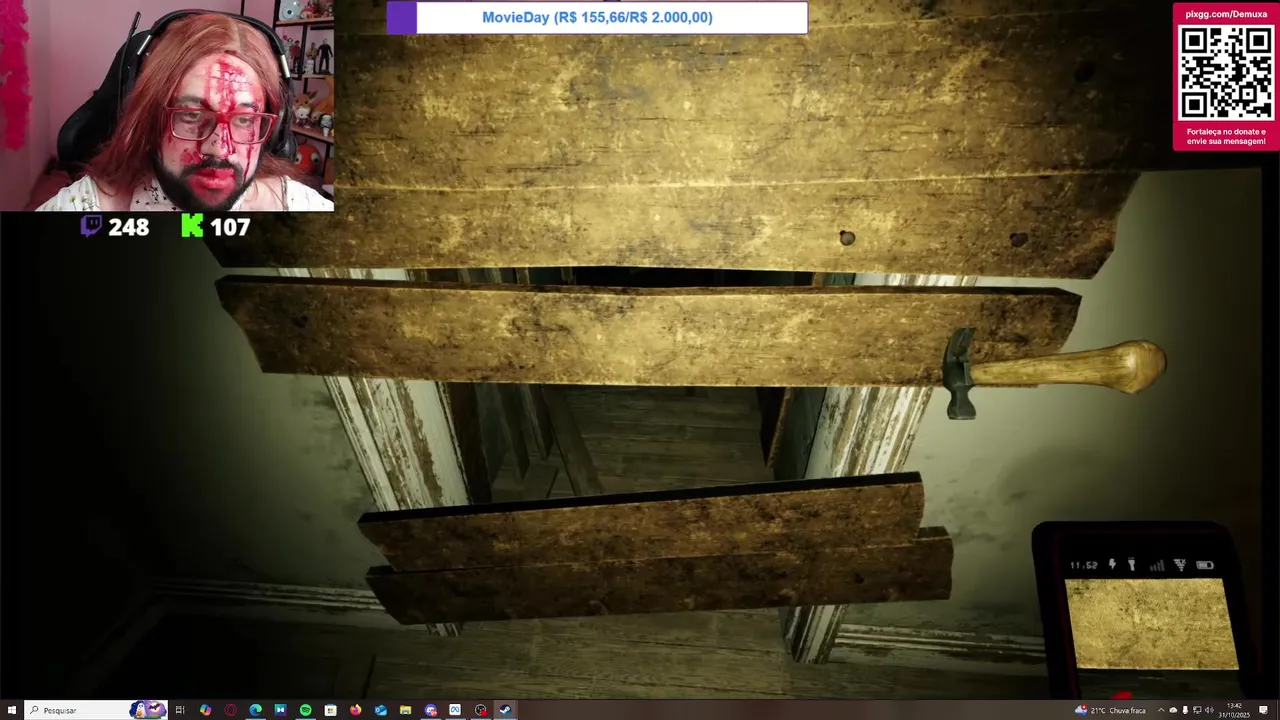Click the Kick count text 107
Screen dimensions: 1280x720
tap(230, 227)
